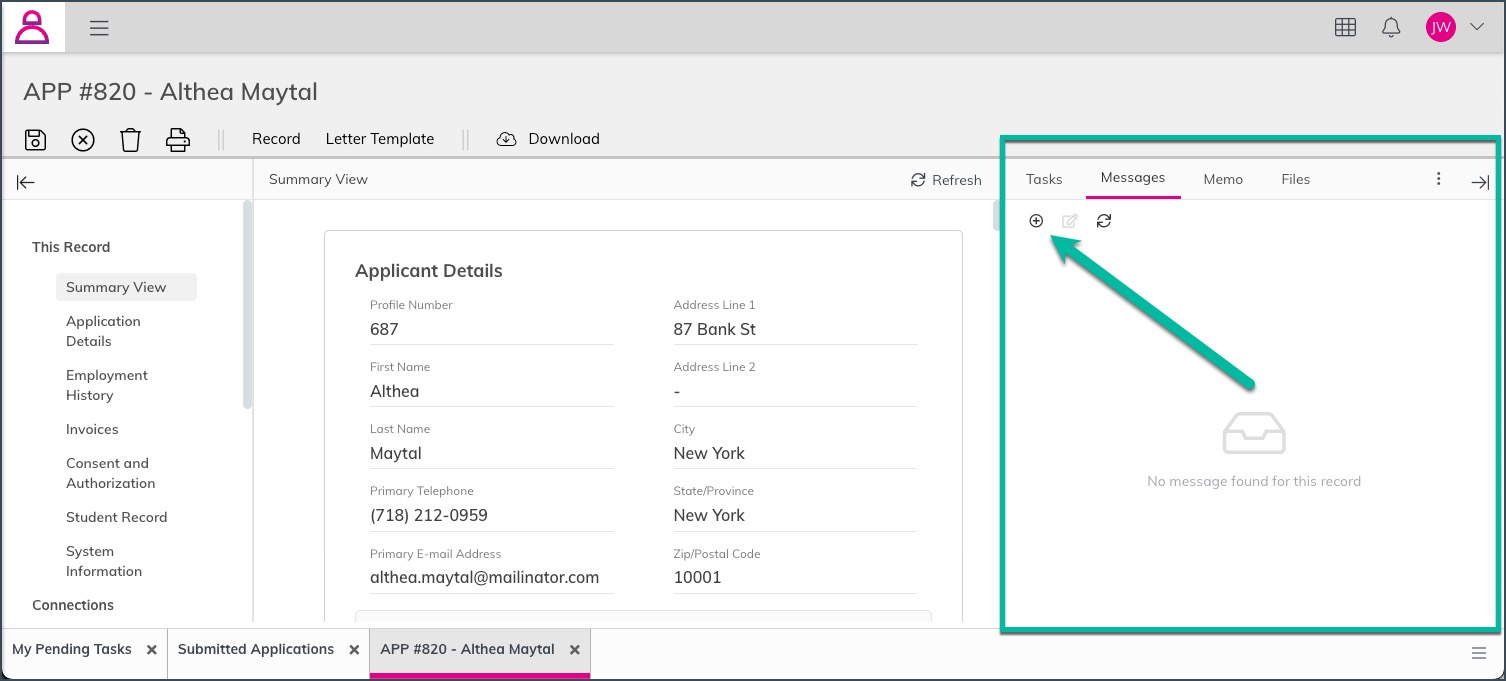Open Application Details in sidebar
Viewport: 1506px width, 681px height.
[x=103, y=331]
